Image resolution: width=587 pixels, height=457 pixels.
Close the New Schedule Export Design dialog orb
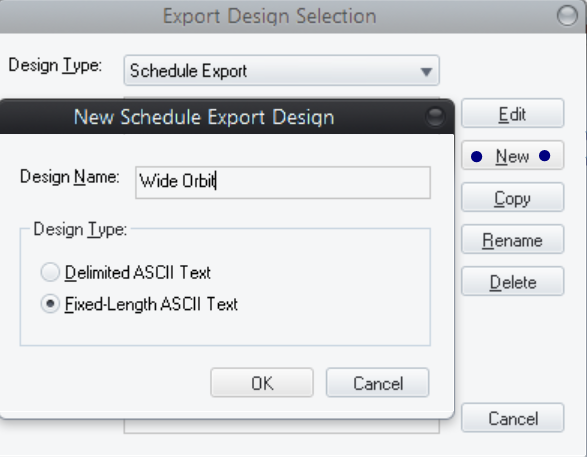point(435,117)
